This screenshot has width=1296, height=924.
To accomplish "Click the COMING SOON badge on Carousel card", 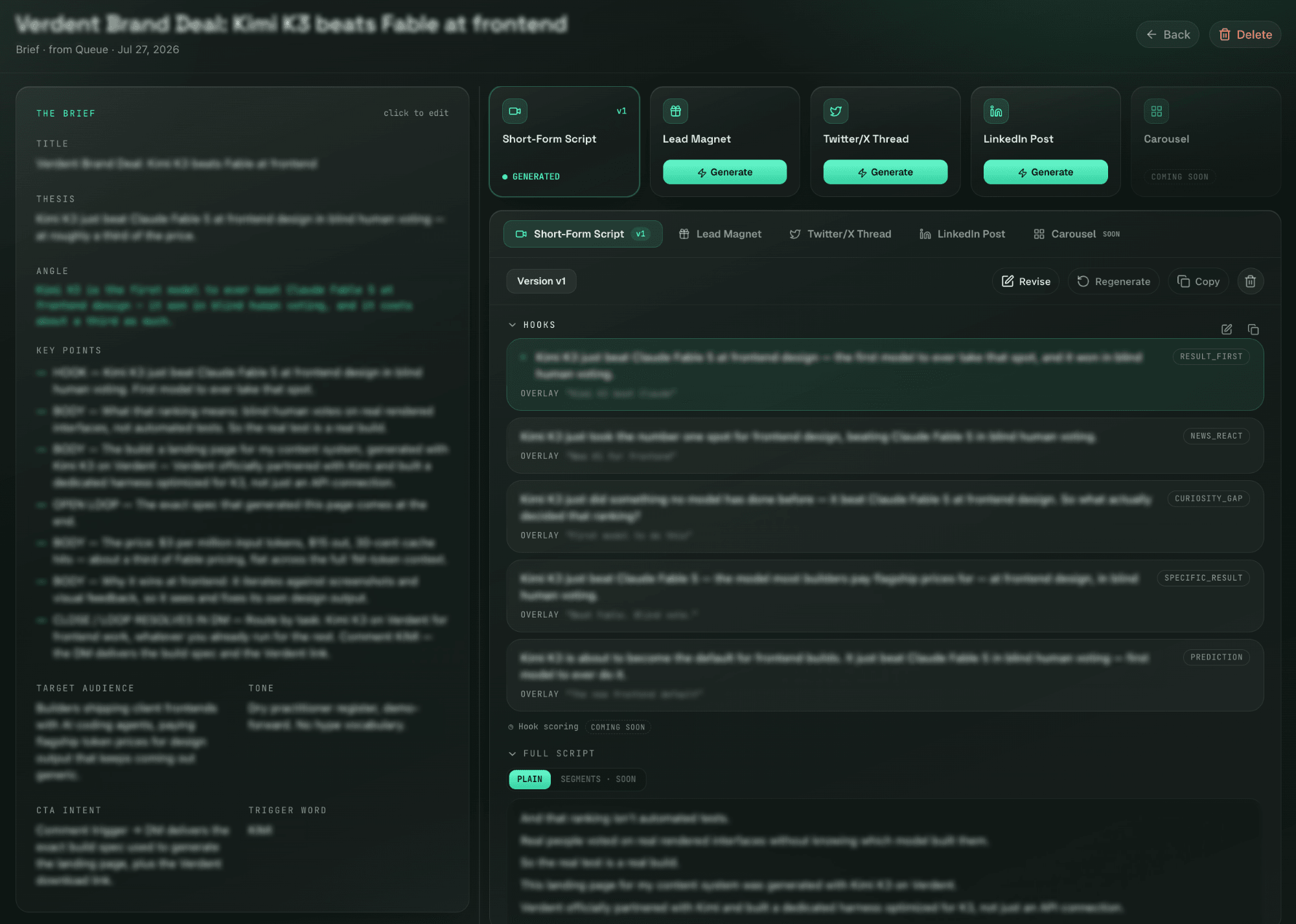I will coord(1179,176).
